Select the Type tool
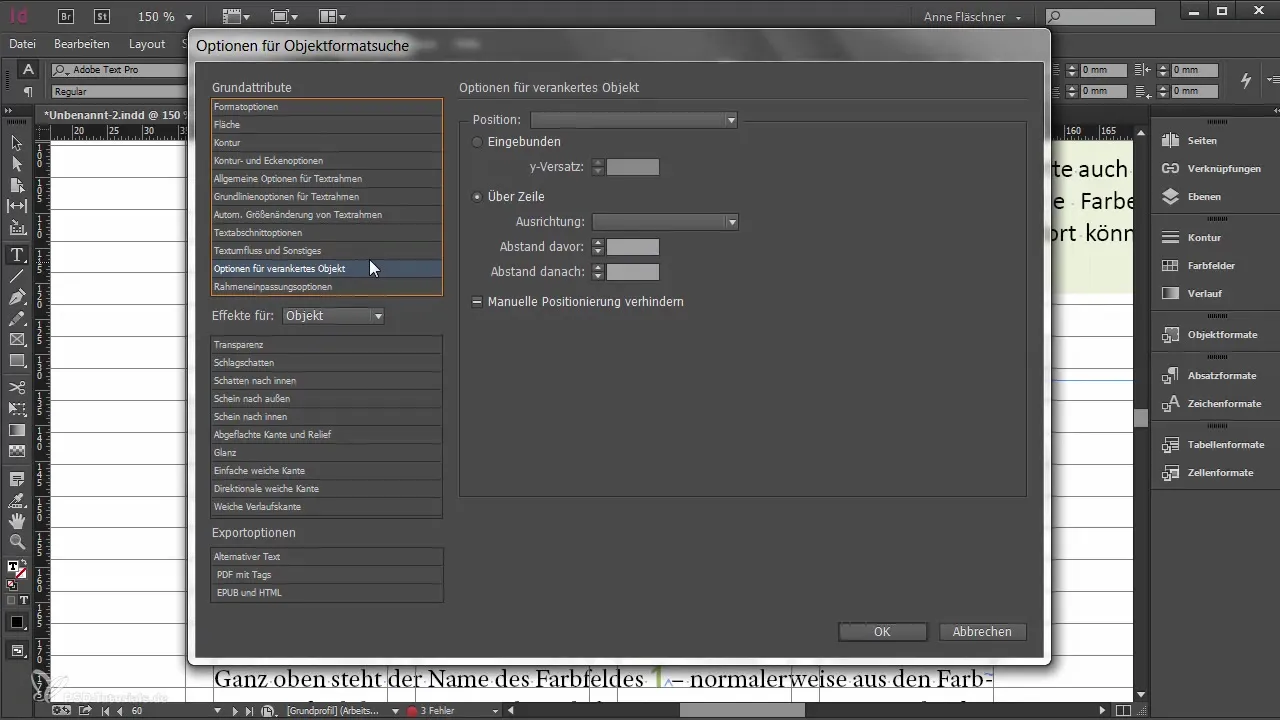 pos(17,255)
